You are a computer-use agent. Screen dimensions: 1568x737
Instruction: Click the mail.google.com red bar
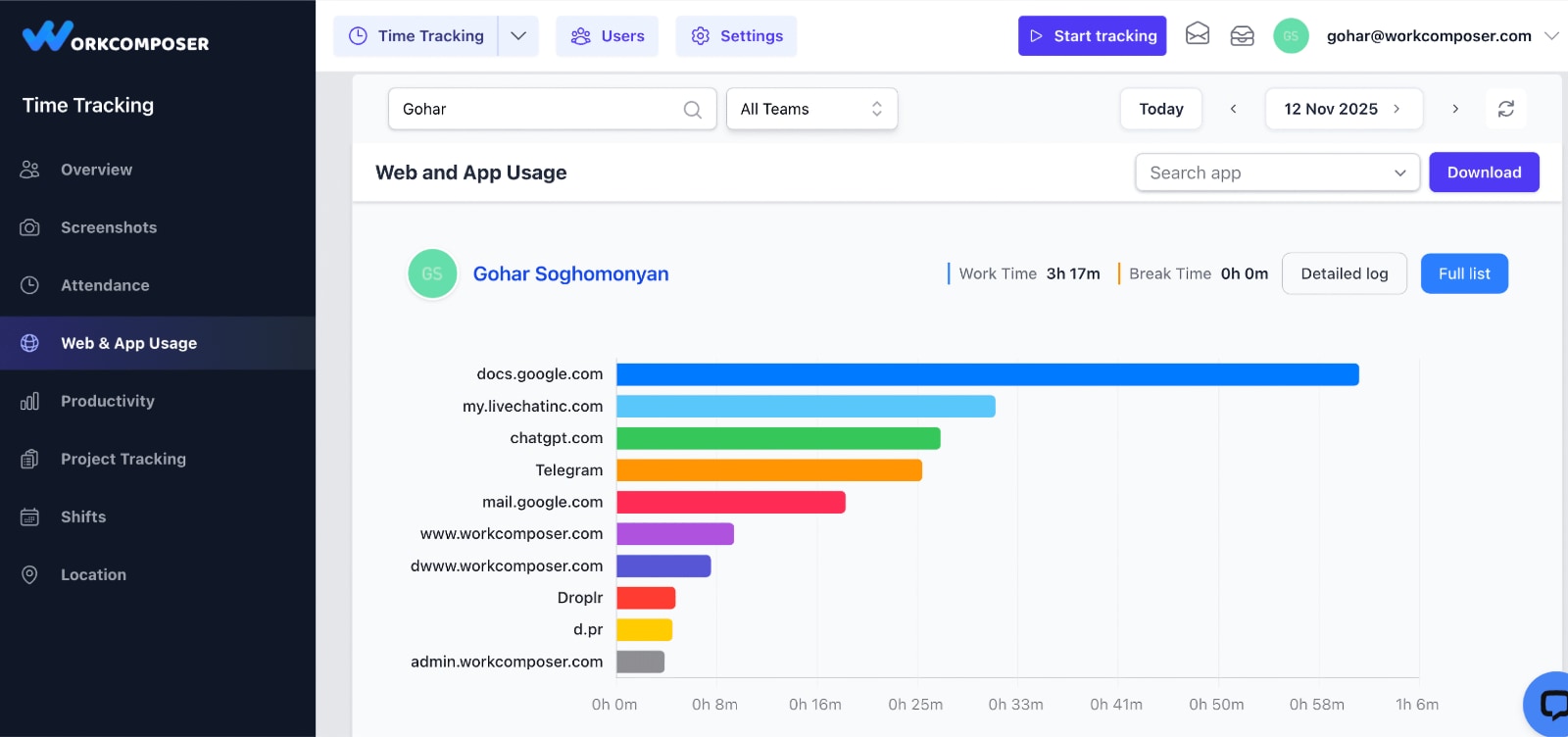(731, 502)
